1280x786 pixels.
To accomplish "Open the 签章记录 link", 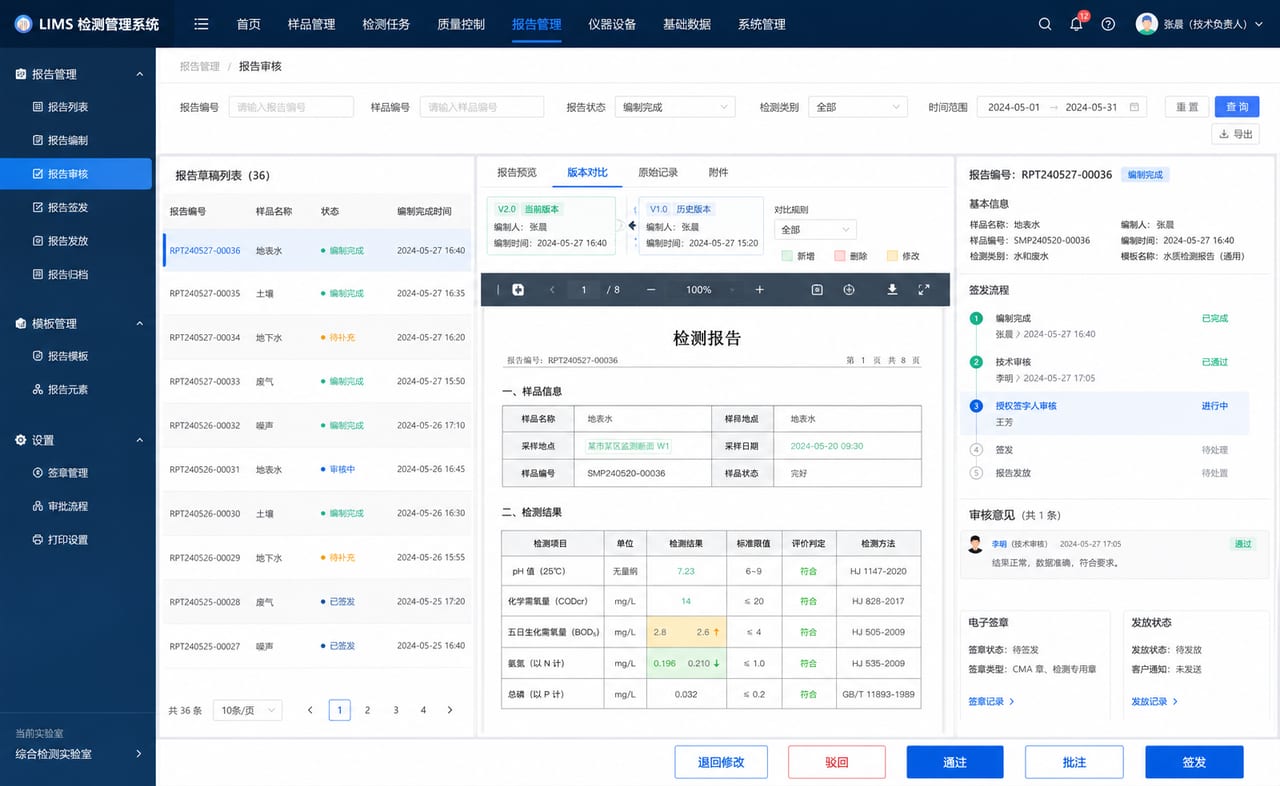I will 991,701.
